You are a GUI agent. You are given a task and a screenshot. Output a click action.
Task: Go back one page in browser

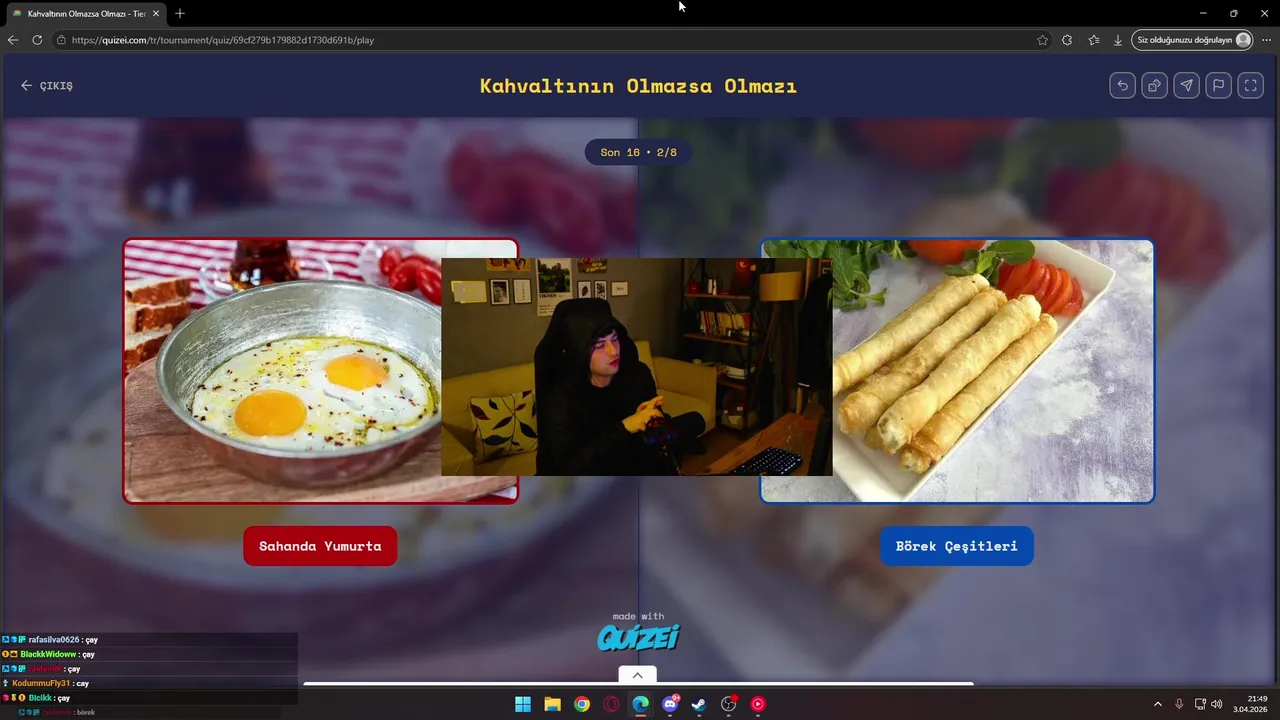tap(13, 40)
